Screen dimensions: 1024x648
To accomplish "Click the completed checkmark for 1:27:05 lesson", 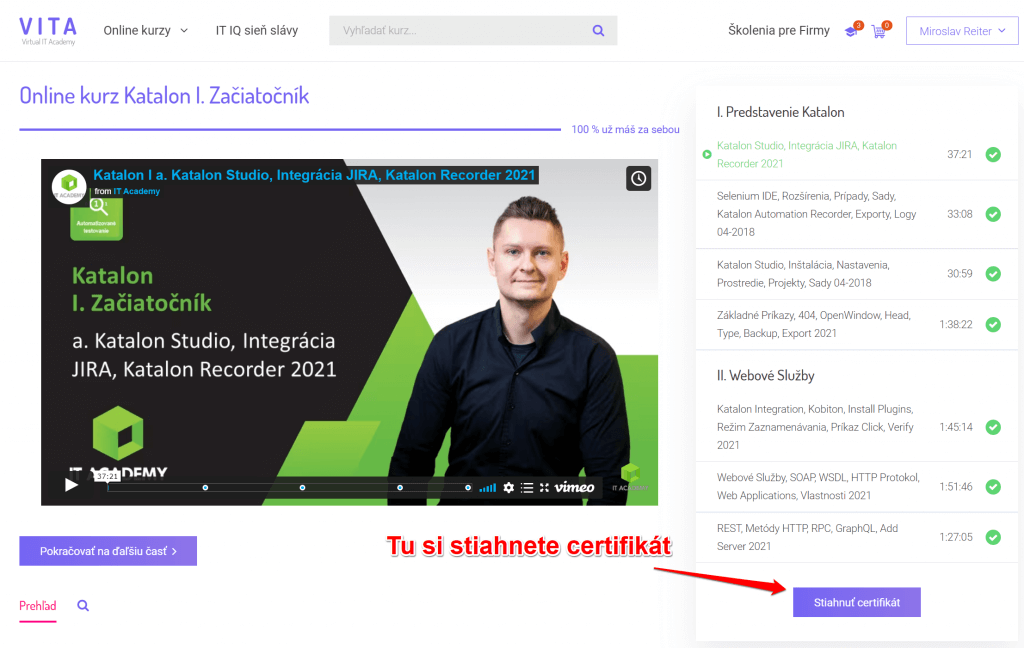I will point(993,537).
